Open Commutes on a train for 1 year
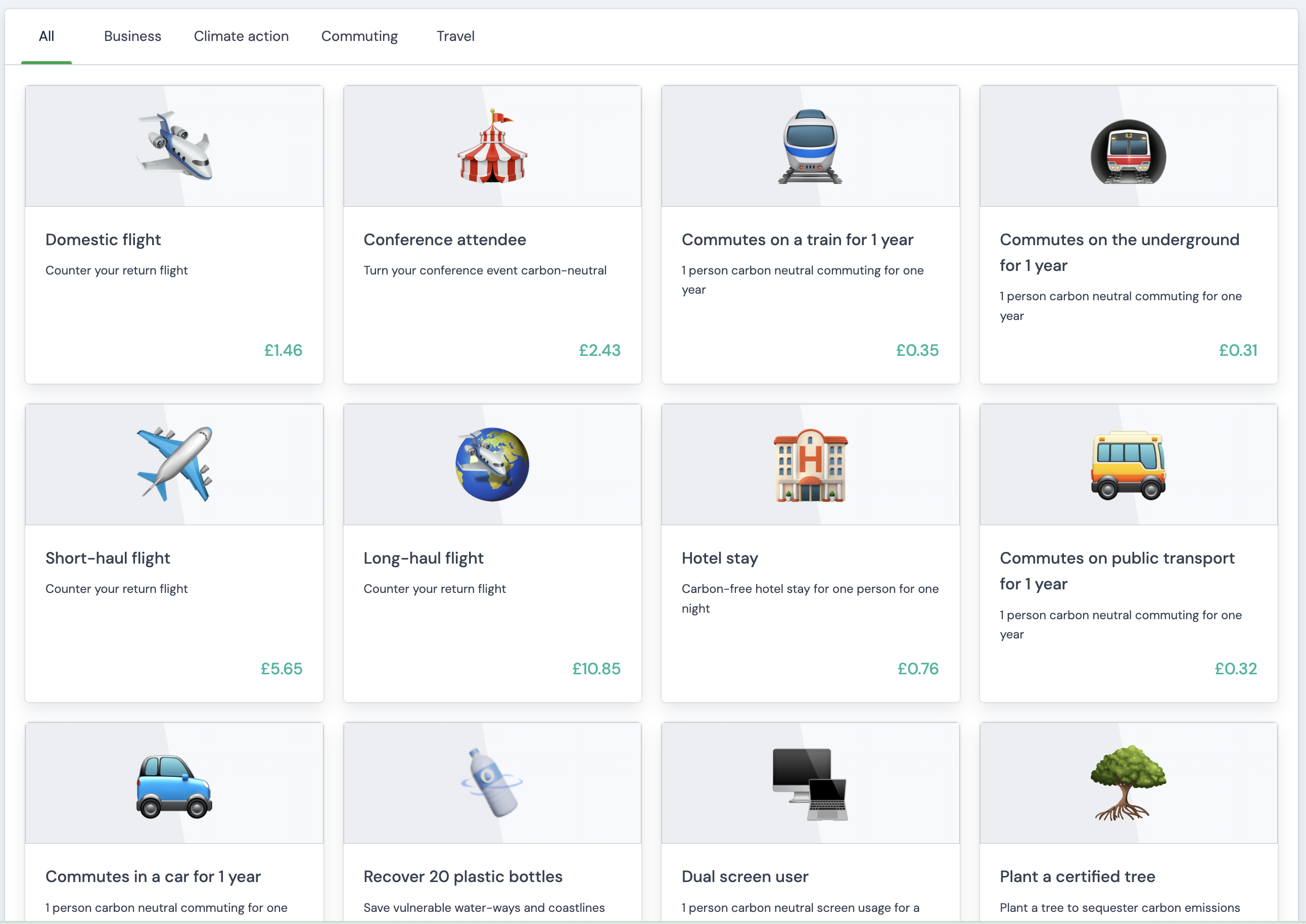Screen dimensions: 1306x924 point(798,240)
